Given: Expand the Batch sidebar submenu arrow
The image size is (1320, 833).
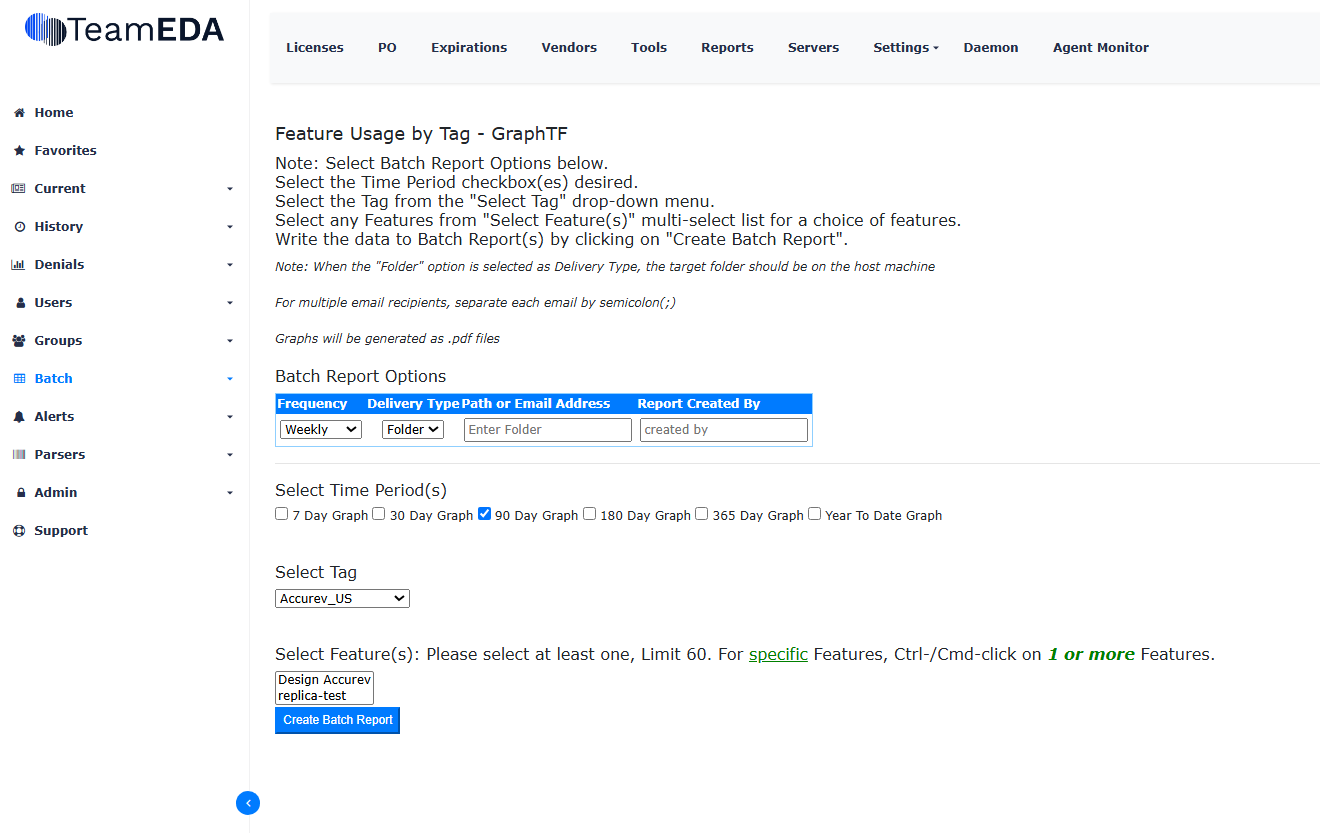Looking at the screenshot, I should (x=230, y=379).
